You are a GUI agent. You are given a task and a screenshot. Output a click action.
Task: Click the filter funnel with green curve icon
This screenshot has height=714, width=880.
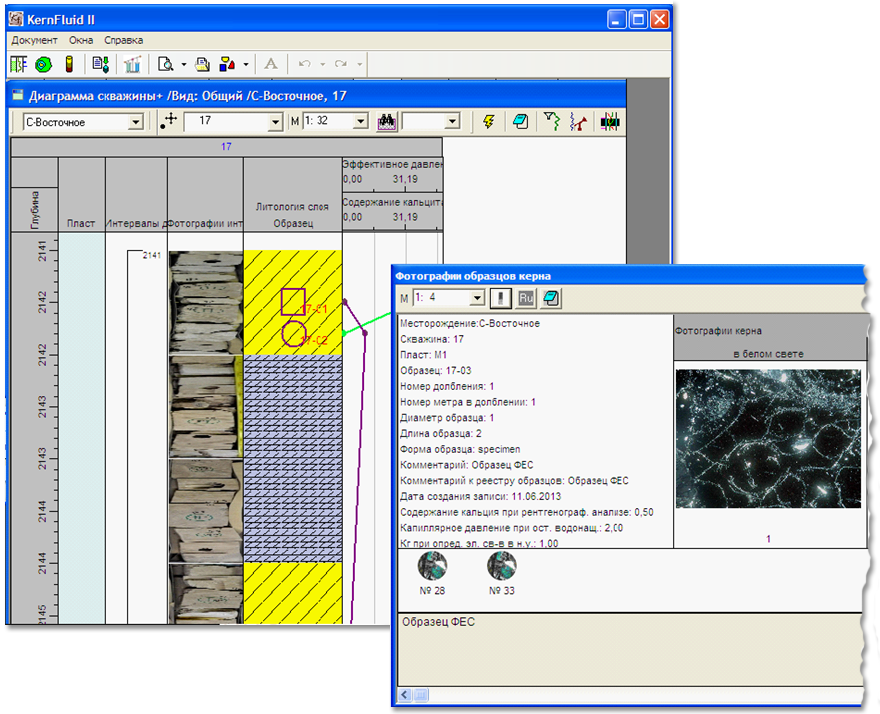point(551,121)
